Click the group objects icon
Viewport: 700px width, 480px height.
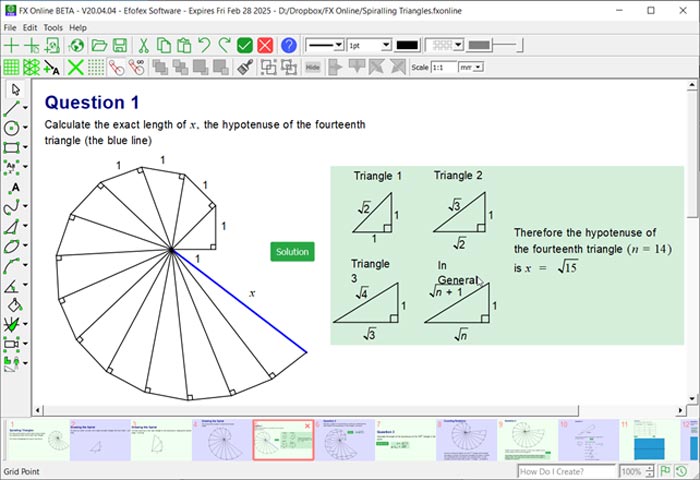(x=268, y=67)
